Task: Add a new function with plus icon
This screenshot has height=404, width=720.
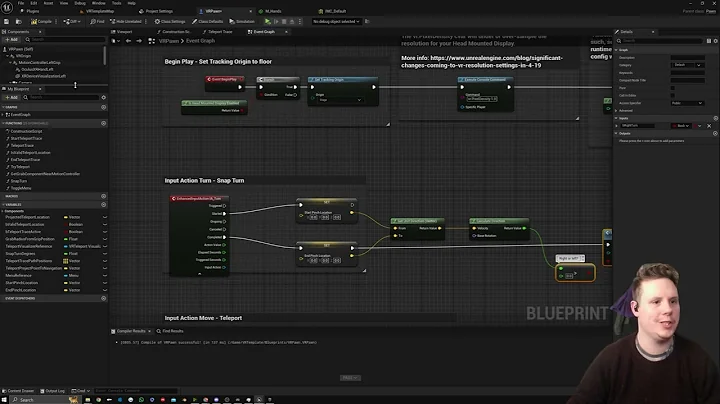Action: pyautogui.click(x=103, y=123)
